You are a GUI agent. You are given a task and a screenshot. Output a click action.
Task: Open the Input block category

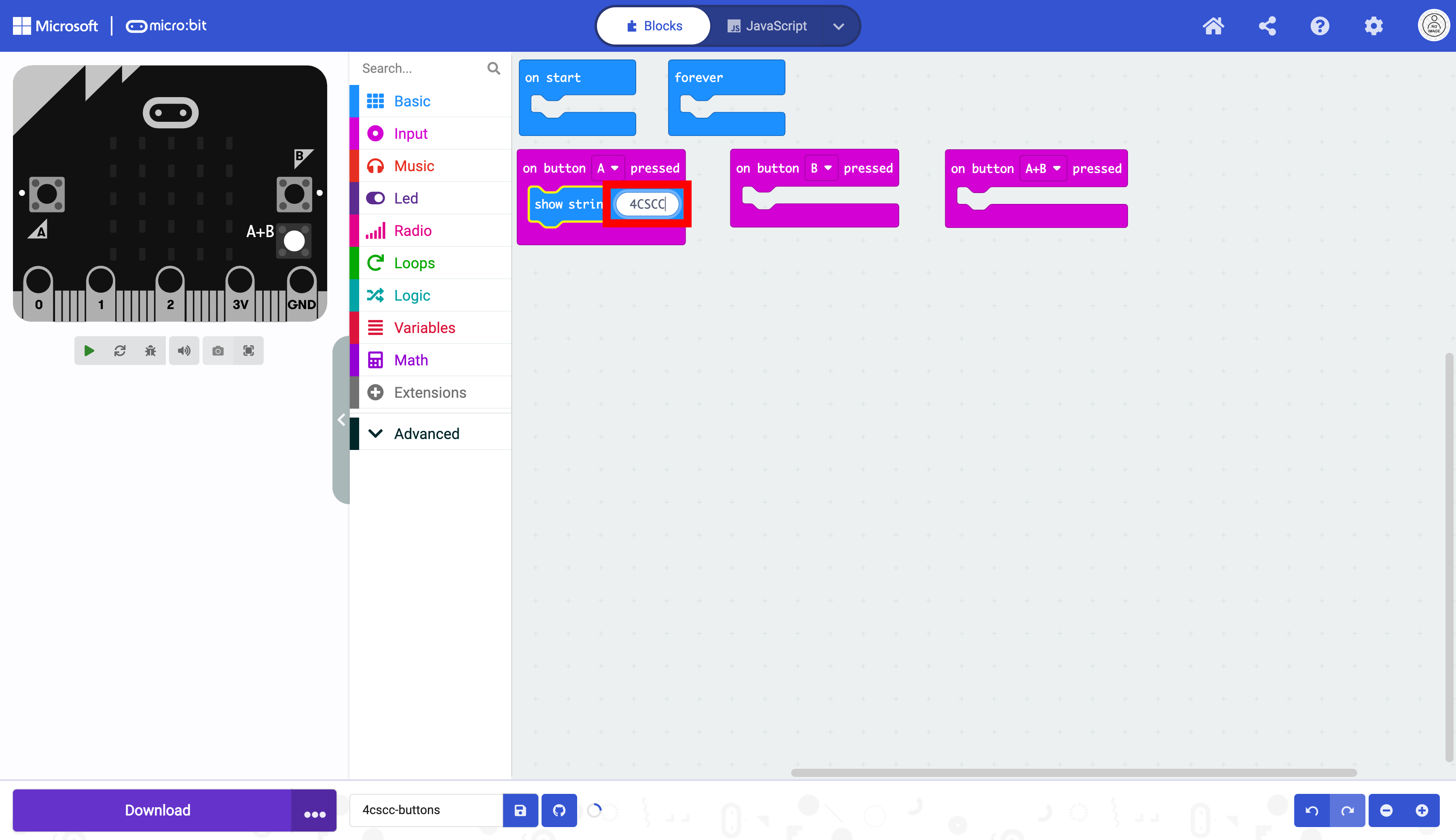(430, 133)
